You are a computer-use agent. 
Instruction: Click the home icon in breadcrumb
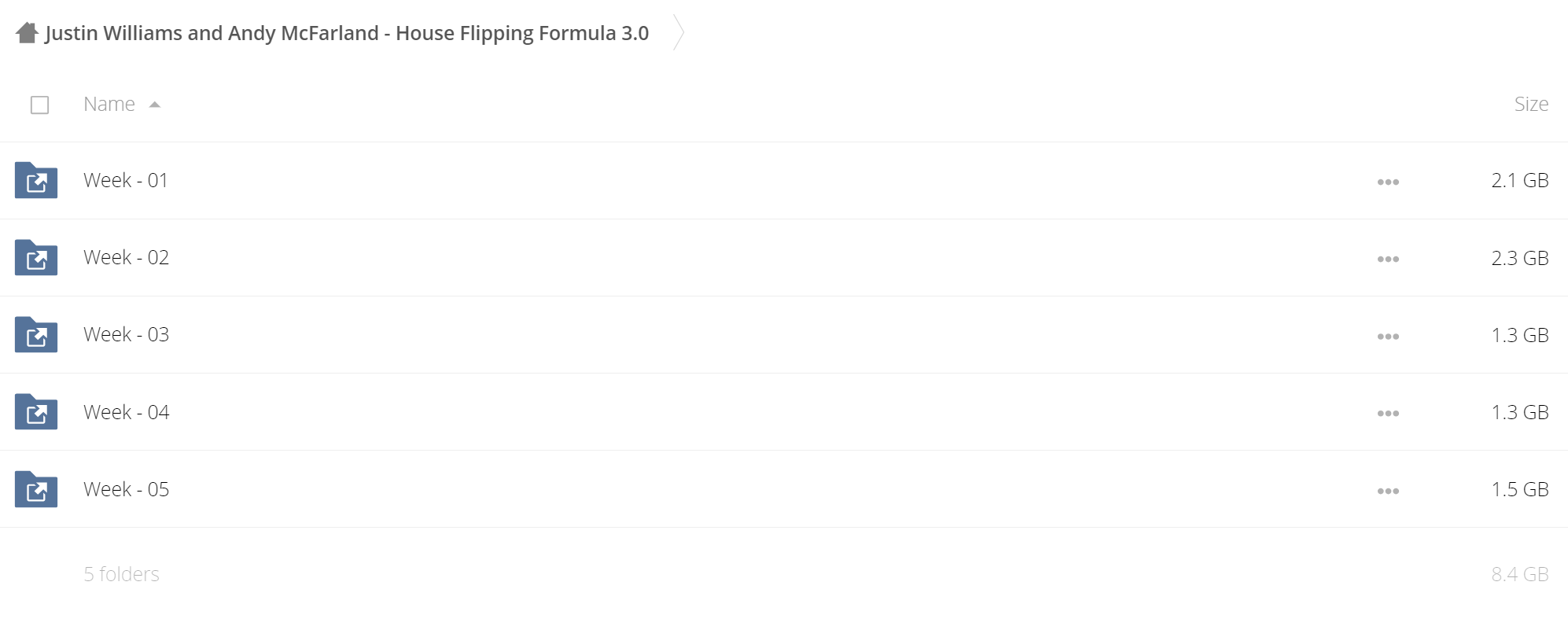[27, 33]
